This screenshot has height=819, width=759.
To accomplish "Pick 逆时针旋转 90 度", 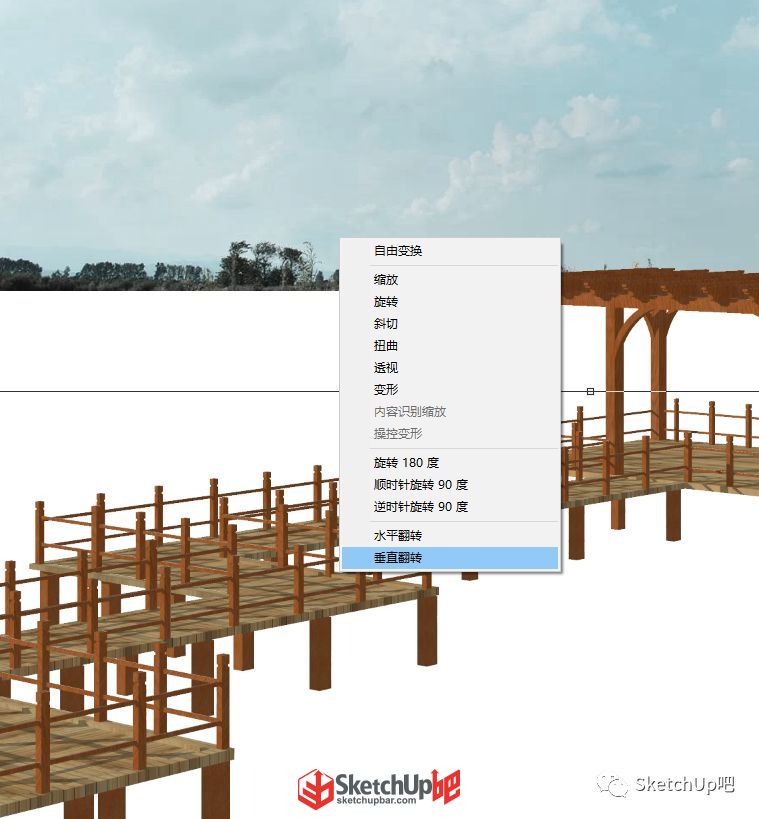I will [x=450, y=507].
